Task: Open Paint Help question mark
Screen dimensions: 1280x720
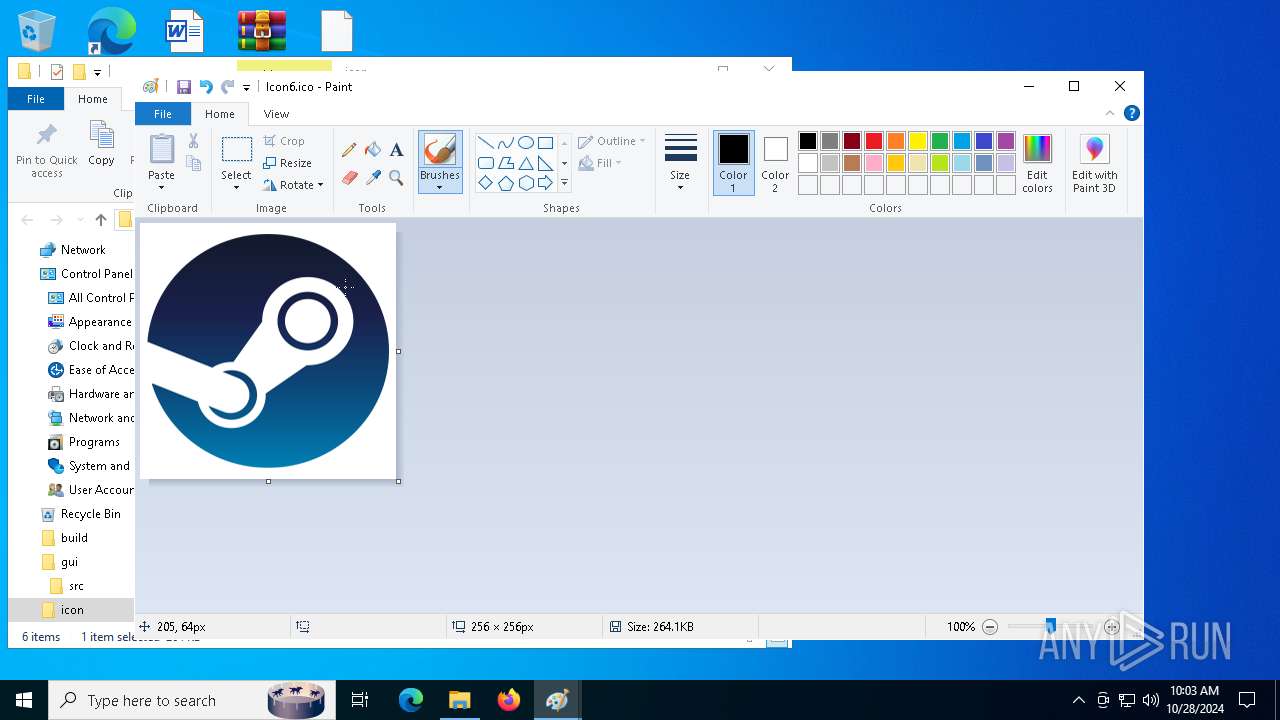Action: pyautogui.click(x=1131, y=113)
